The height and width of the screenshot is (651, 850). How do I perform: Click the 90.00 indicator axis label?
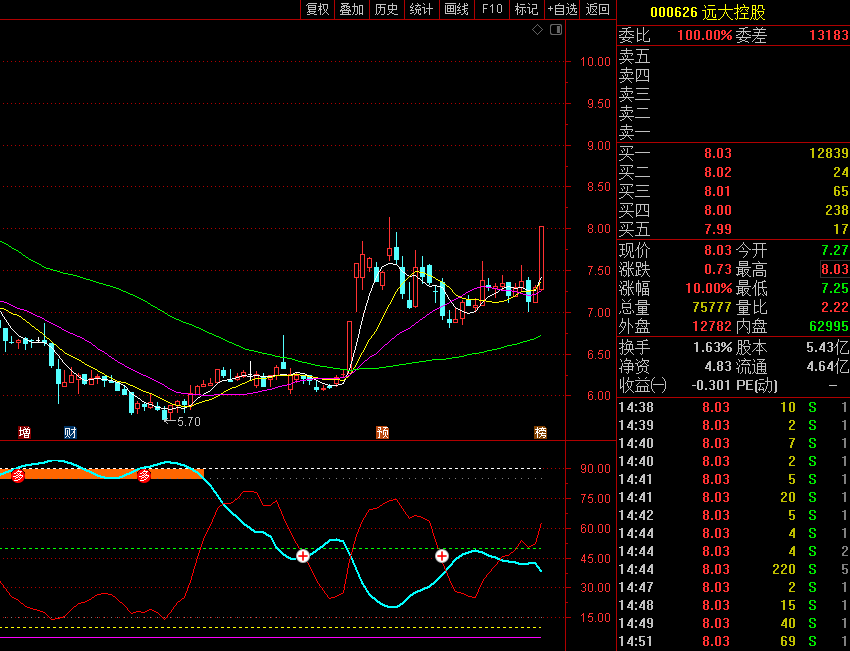point(595,469)
